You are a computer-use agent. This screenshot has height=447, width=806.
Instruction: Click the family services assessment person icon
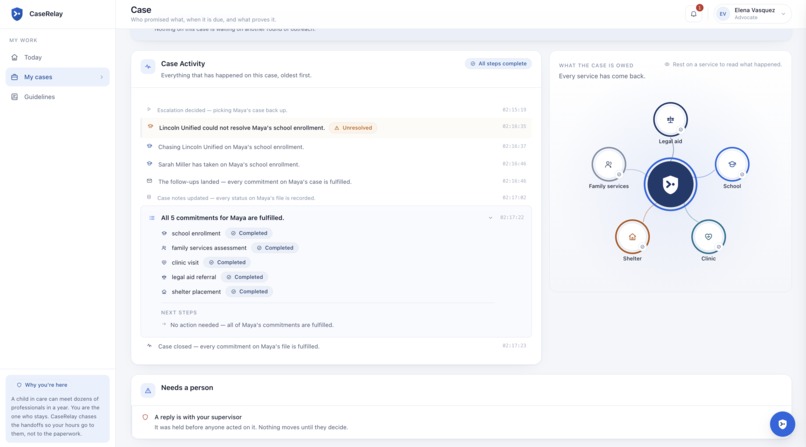point(164,248)
